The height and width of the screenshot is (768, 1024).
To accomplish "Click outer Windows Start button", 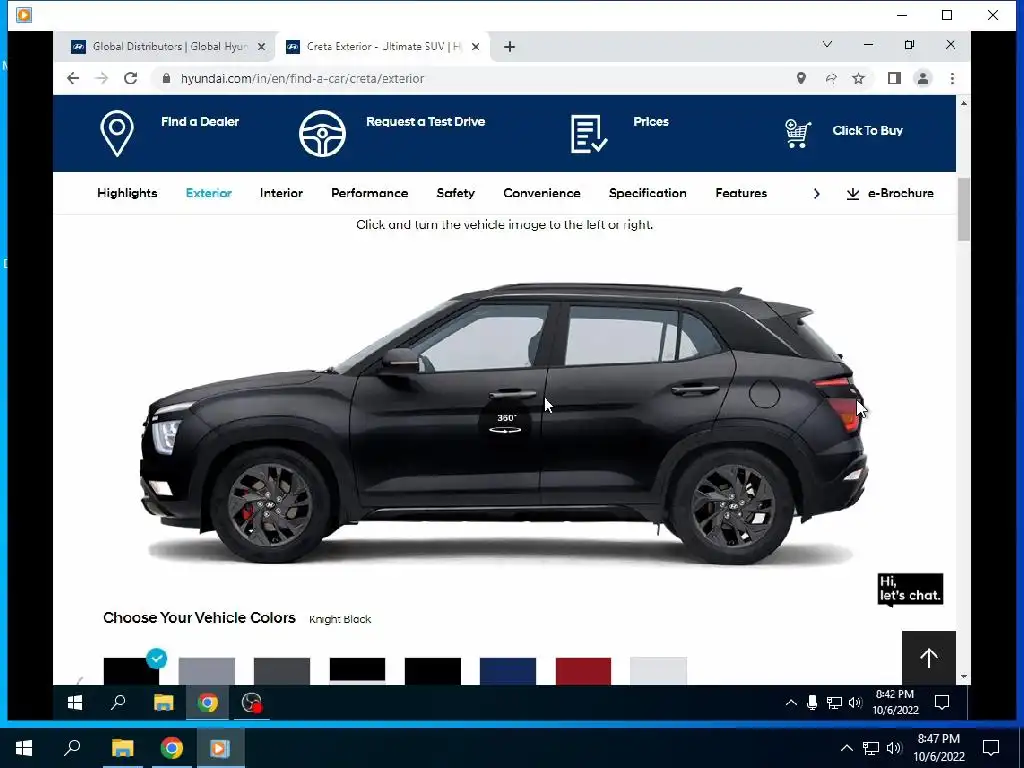I will tap(24, 748).
